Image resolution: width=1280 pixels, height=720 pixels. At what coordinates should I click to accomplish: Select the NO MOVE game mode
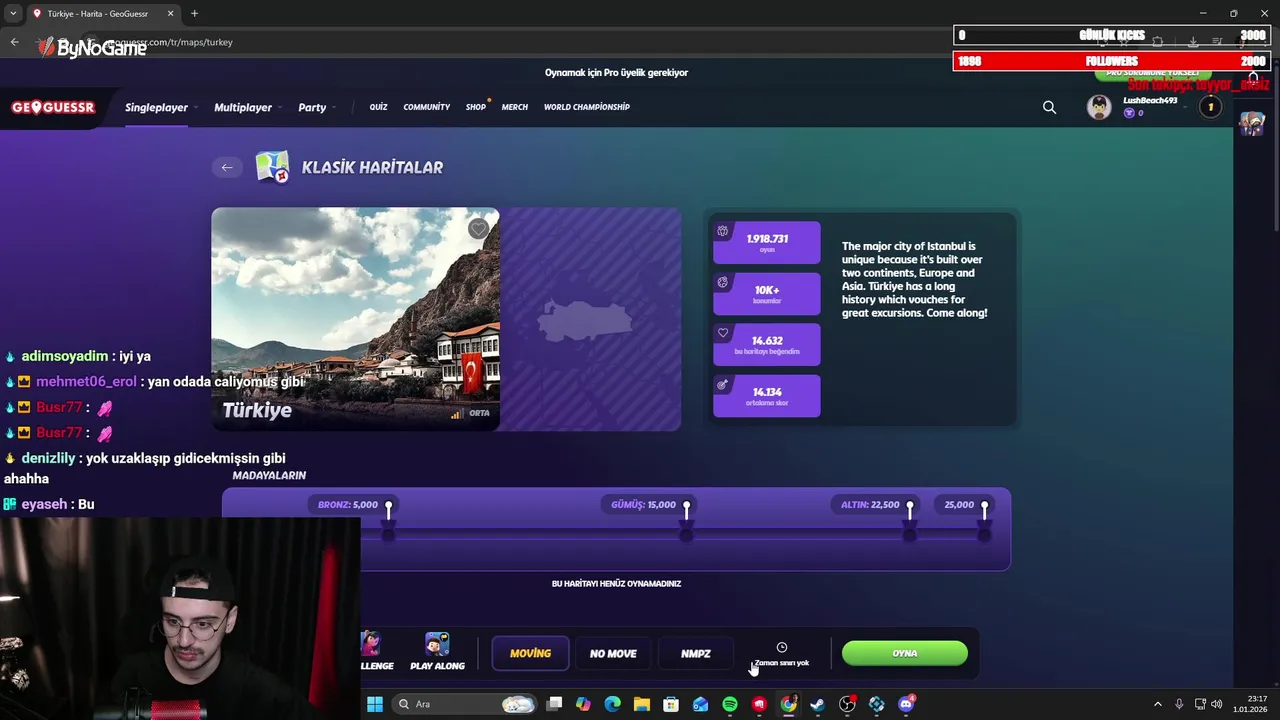point(613,653)
